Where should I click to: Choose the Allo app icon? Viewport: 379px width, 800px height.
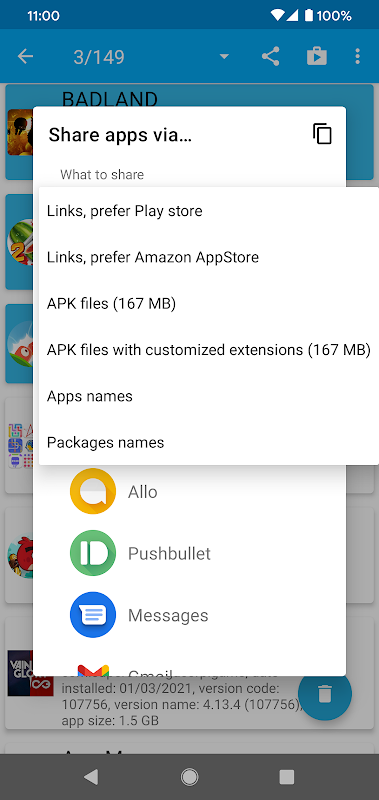(x=93, y=491)
